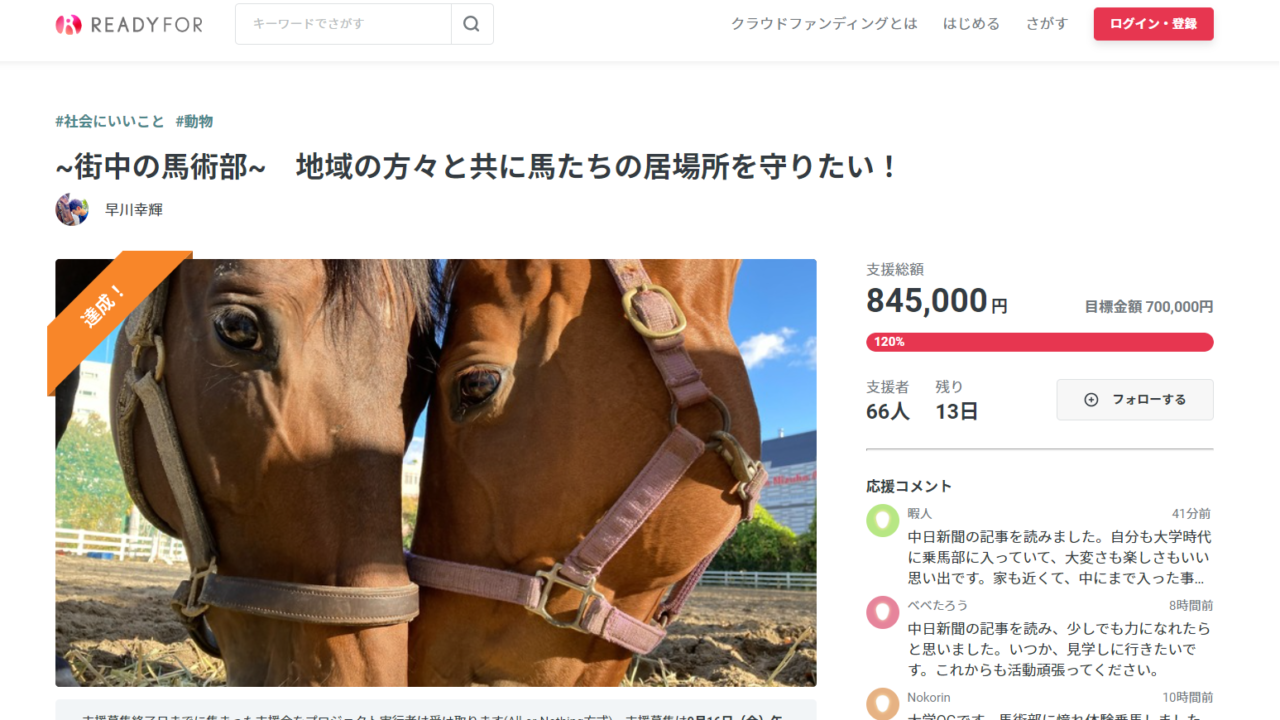Click the orange avatar of commenter Nokorin

pyautogui.click(x=883, y=704)
